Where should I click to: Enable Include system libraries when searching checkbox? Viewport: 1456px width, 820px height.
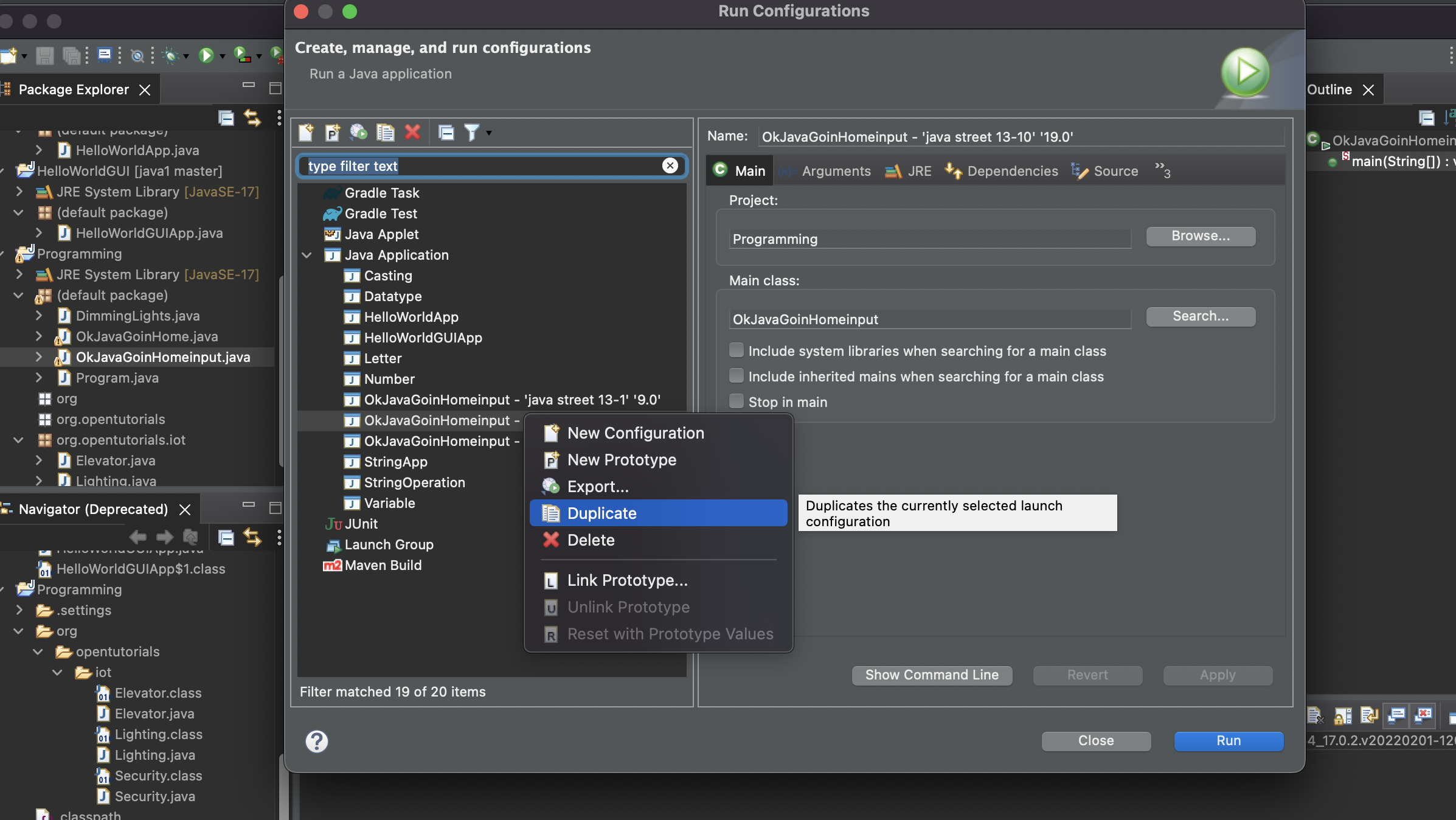[x=737, y=350]
